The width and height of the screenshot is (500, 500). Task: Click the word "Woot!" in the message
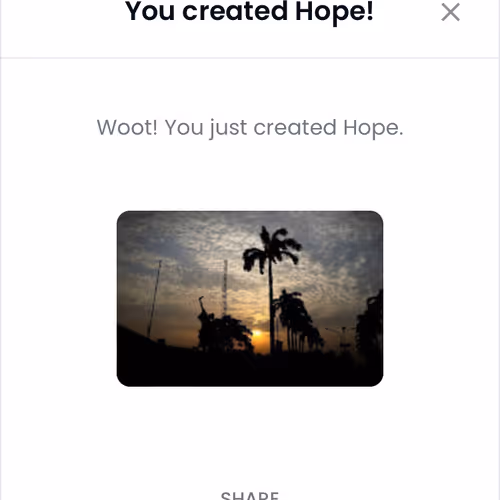click(127, 127)
